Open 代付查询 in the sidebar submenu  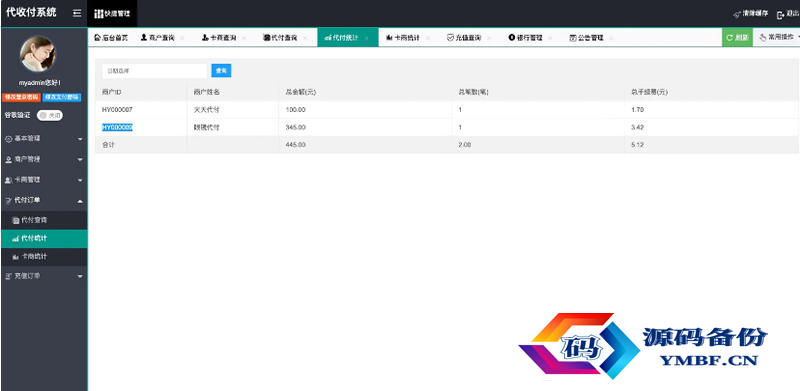44,220
